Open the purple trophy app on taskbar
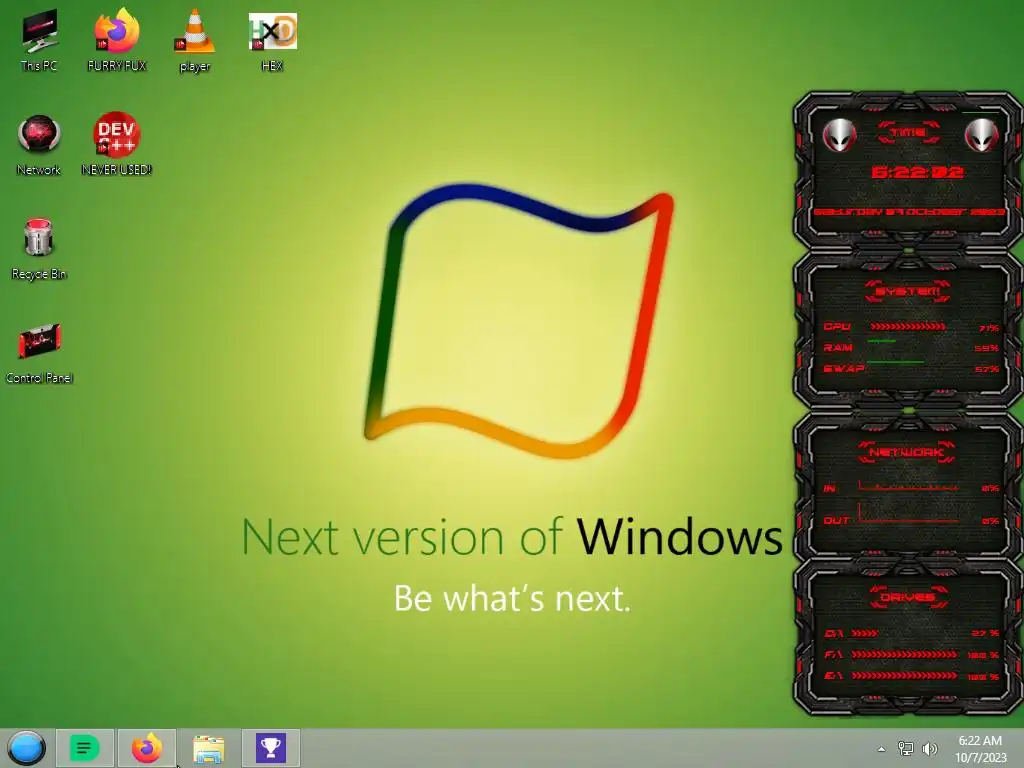Image resolution: width=1024 pixels, height=768 pixels. [x=271, y=748]
